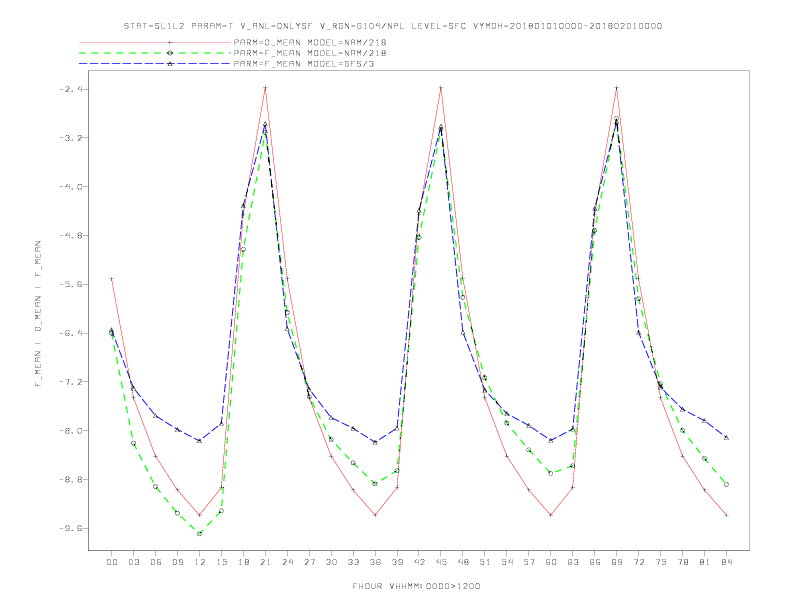Click x-axis tick label 03
This screenshot has width=792, height=612.
point(133,562)
